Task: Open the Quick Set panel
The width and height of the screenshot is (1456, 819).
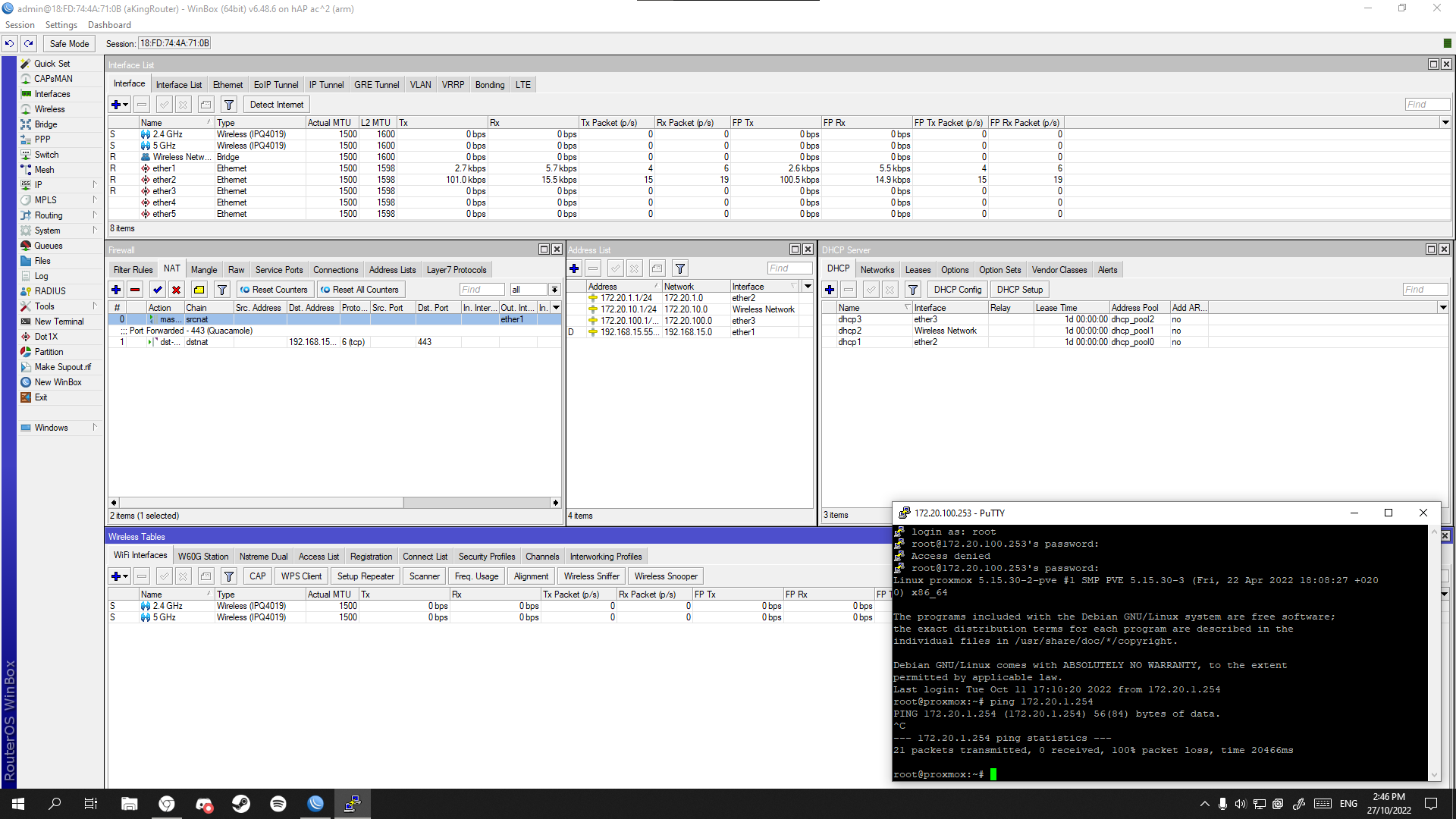Action: click(51, 64)
